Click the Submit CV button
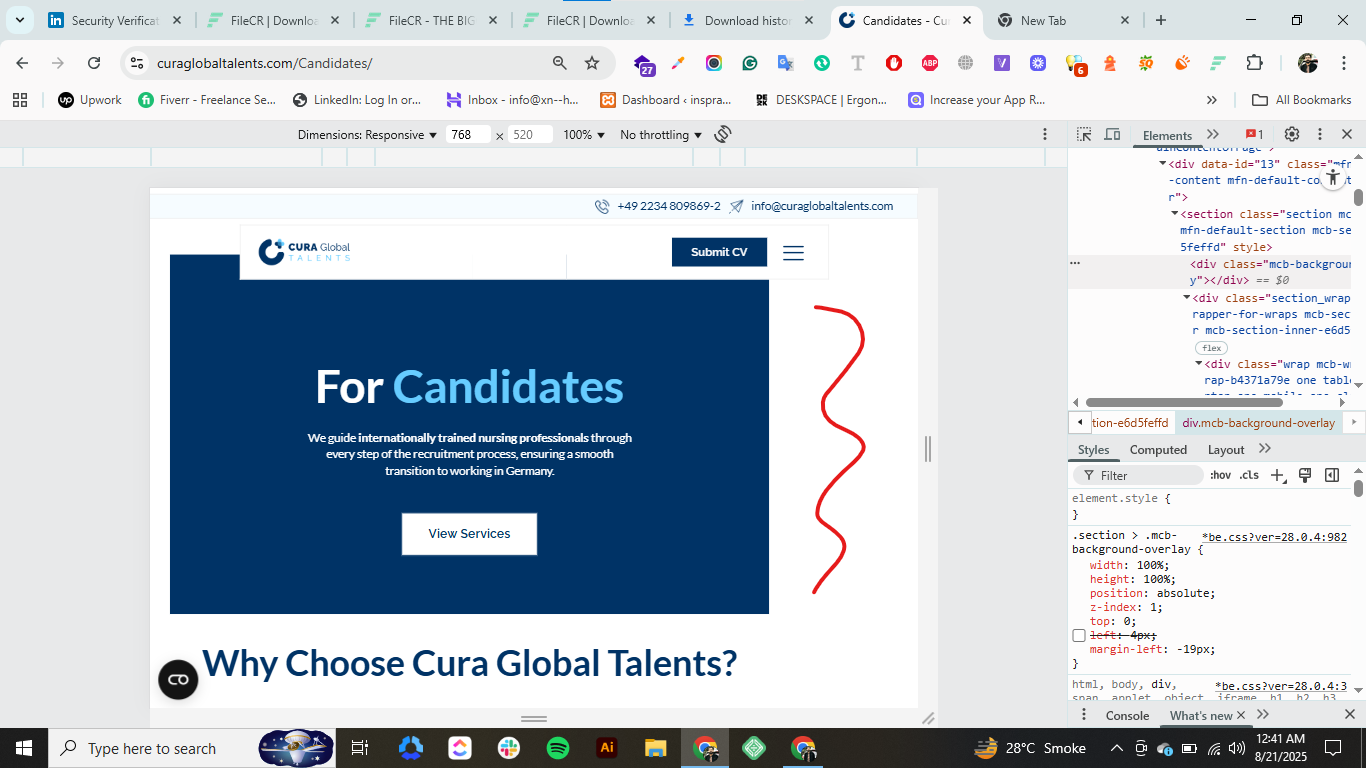1366x768 pixels. pyautogui.click(x=719, y=252)
